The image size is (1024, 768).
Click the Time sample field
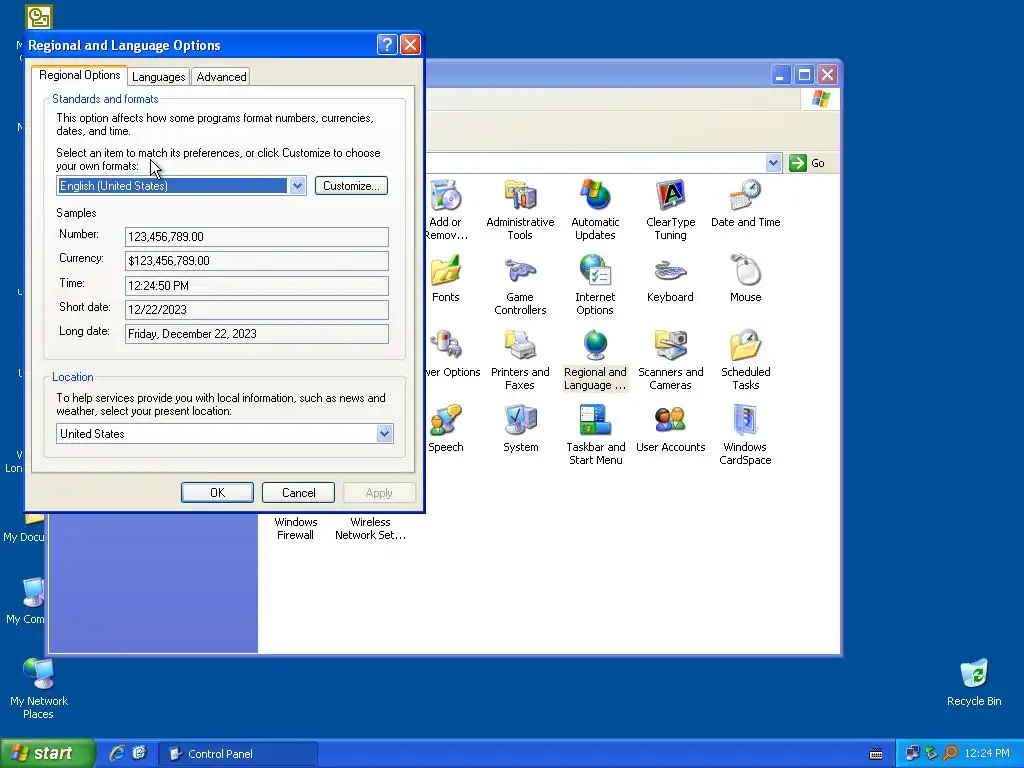[257, 285]
